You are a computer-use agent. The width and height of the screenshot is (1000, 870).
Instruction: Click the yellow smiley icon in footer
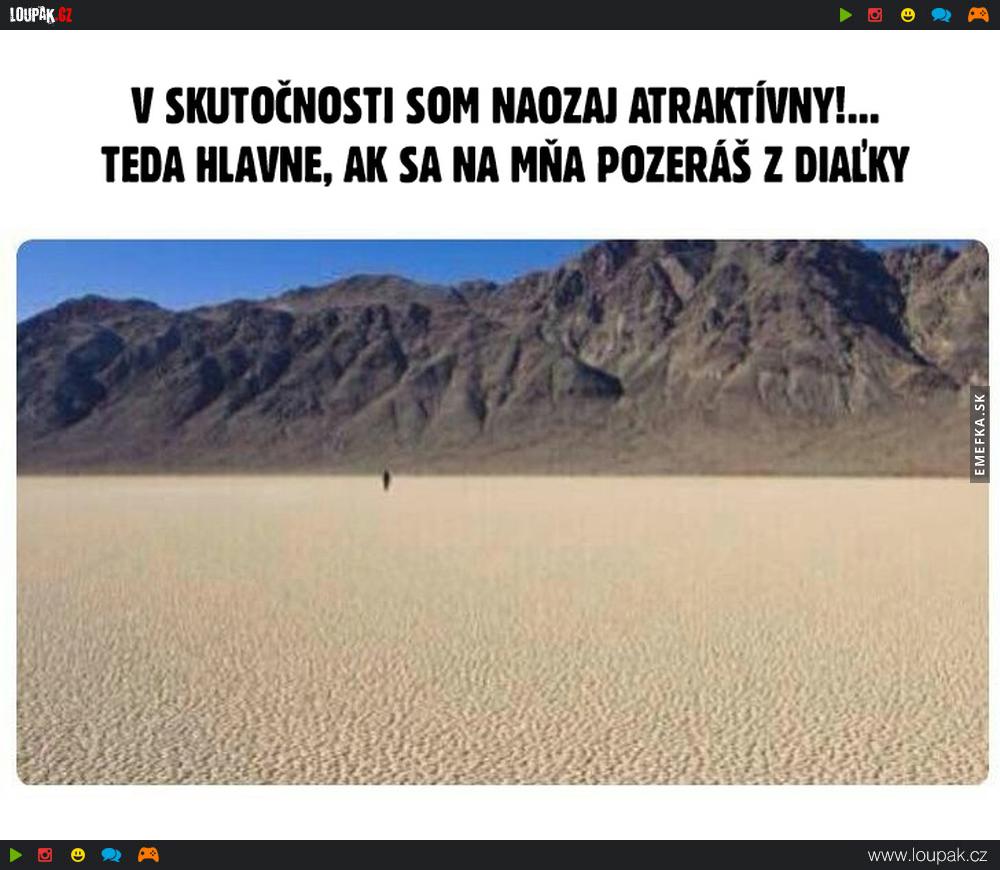(x=78, y=855)
